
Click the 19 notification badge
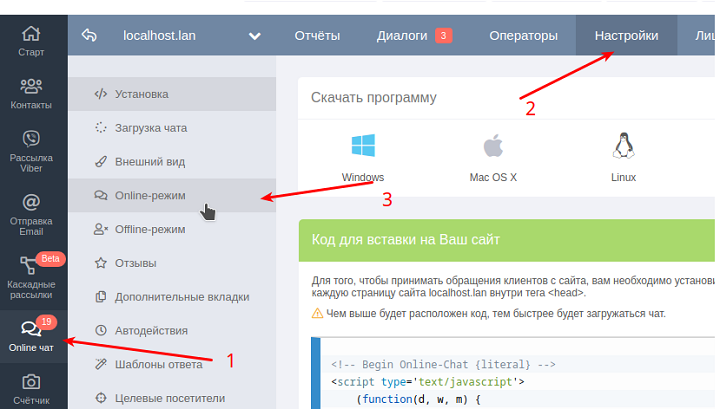pyautogui.click(x=46, y=321)
